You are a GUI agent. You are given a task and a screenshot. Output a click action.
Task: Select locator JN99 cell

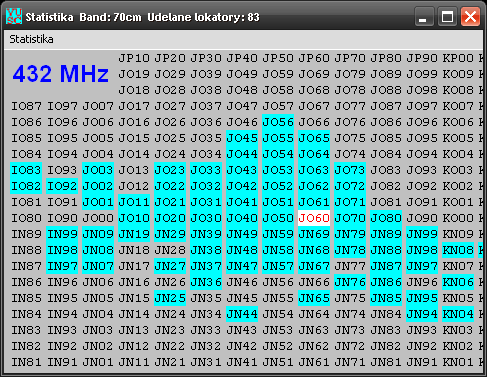422,234
